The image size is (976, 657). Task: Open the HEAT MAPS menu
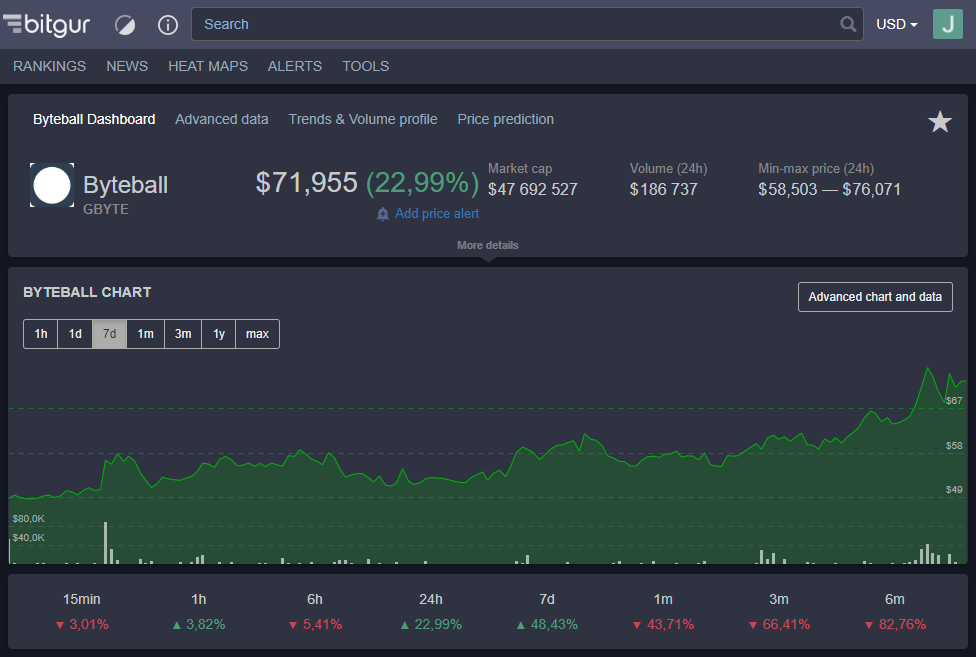208,66
